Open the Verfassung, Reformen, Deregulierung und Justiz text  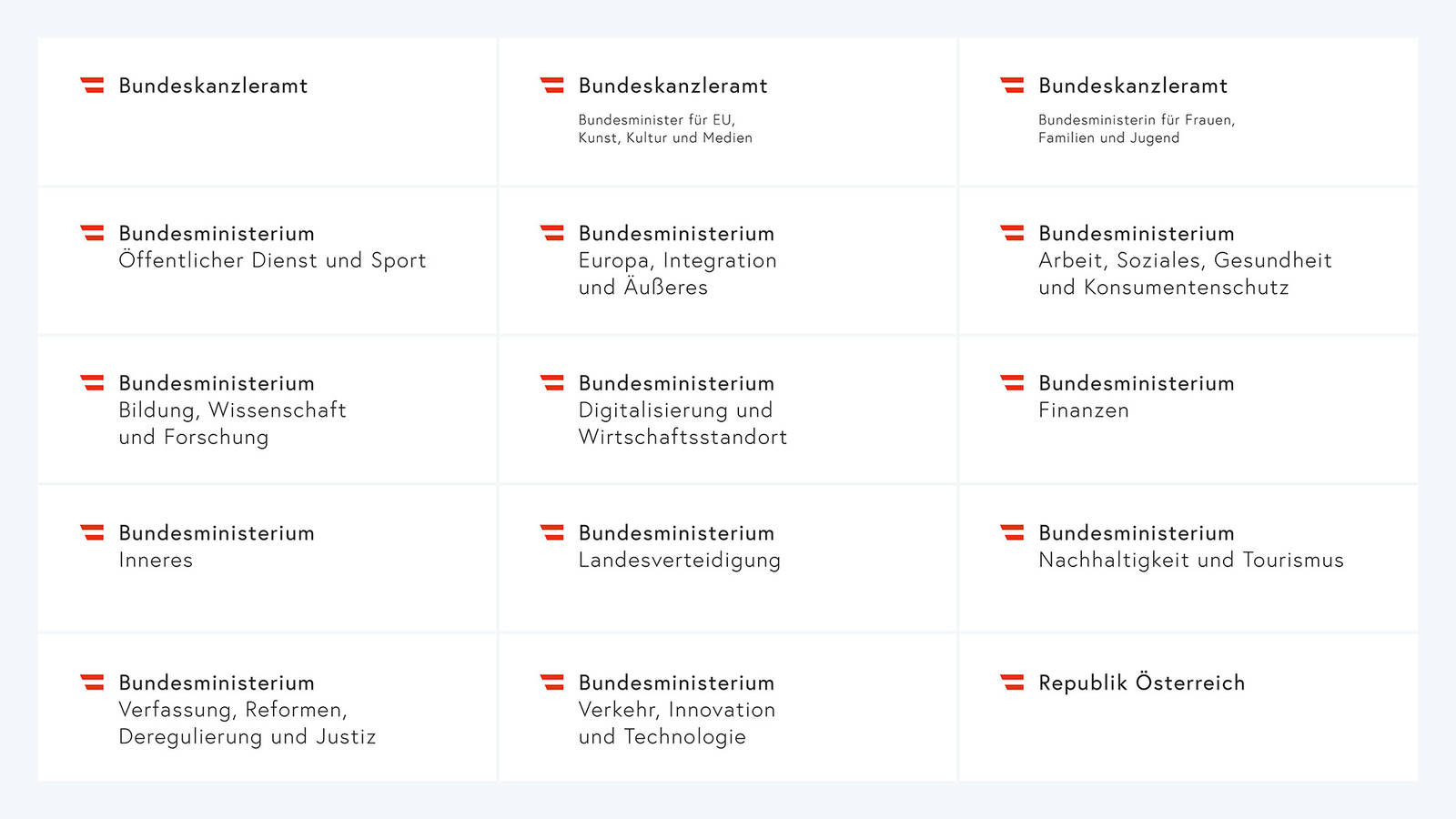[247, 723]
